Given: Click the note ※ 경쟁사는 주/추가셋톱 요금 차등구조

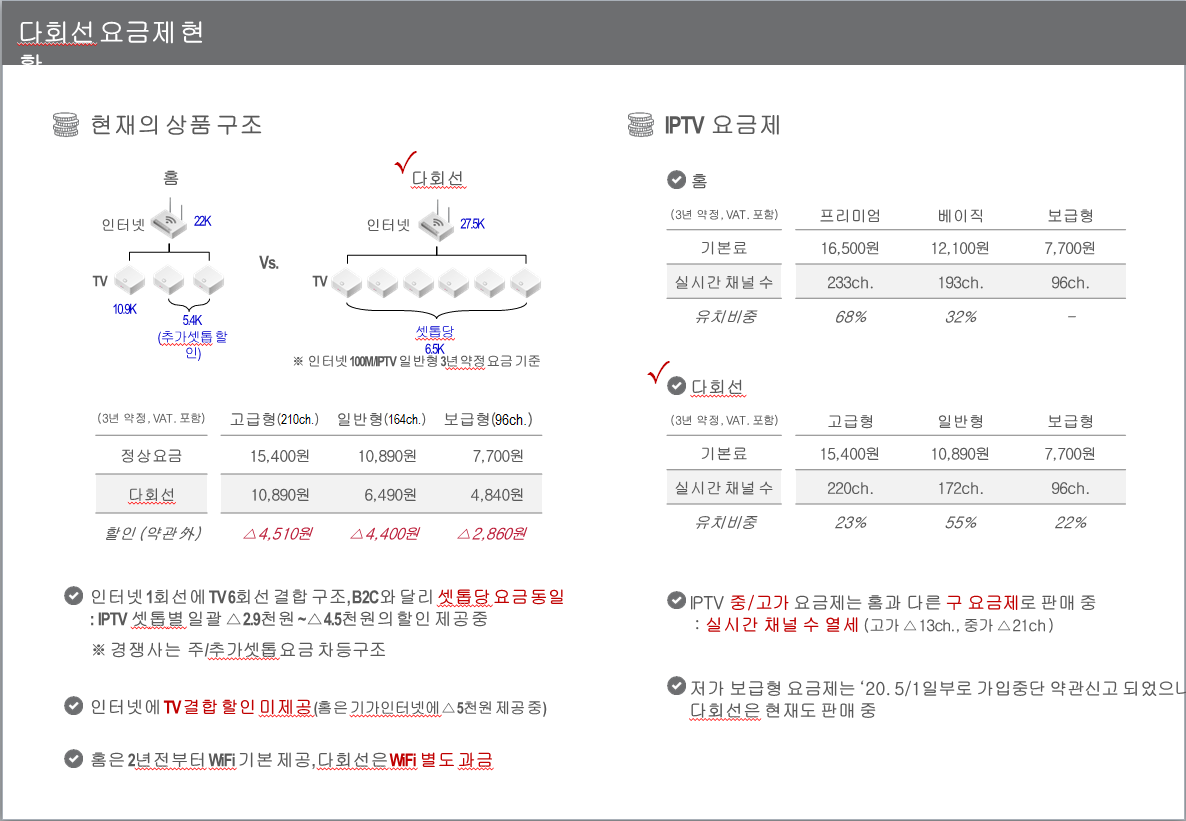Looking at the screenshot, I should [238, 649].
